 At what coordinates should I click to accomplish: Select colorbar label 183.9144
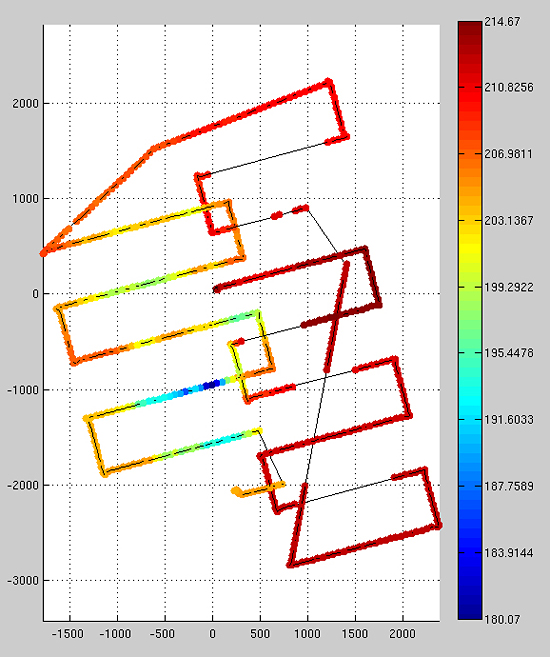coord(509,553)
